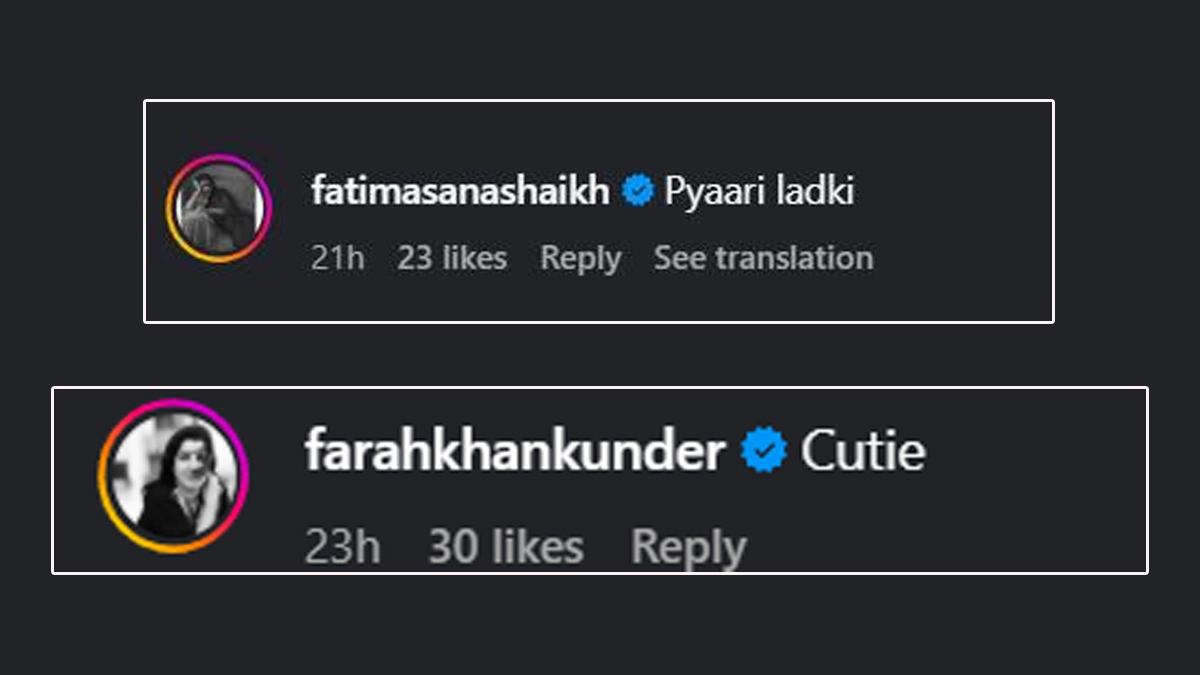The image size is (1200, 675).
Task: Click the verified badge beside fatimasanashaikh
Action: [637, 191]
